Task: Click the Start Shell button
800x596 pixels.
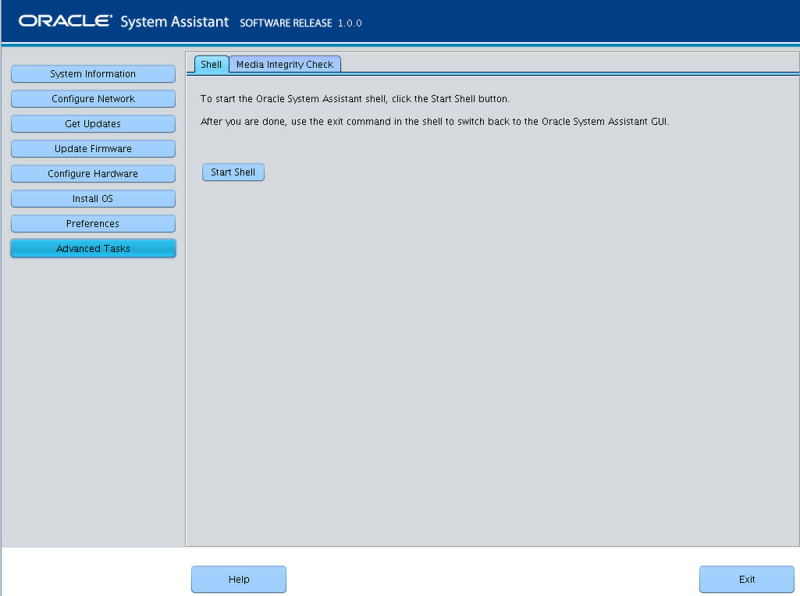Action: click(x=233, y=172)
